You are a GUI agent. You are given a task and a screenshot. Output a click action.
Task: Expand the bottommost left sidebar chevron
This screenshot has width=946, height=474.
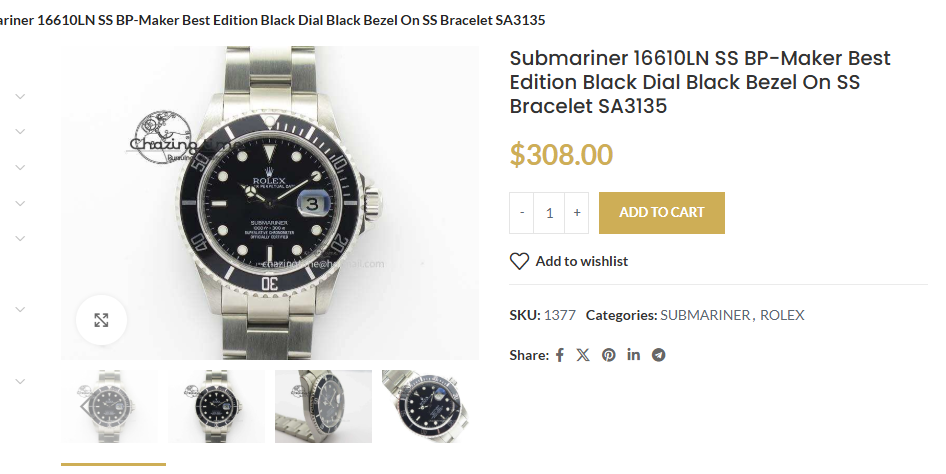(20, 381)
